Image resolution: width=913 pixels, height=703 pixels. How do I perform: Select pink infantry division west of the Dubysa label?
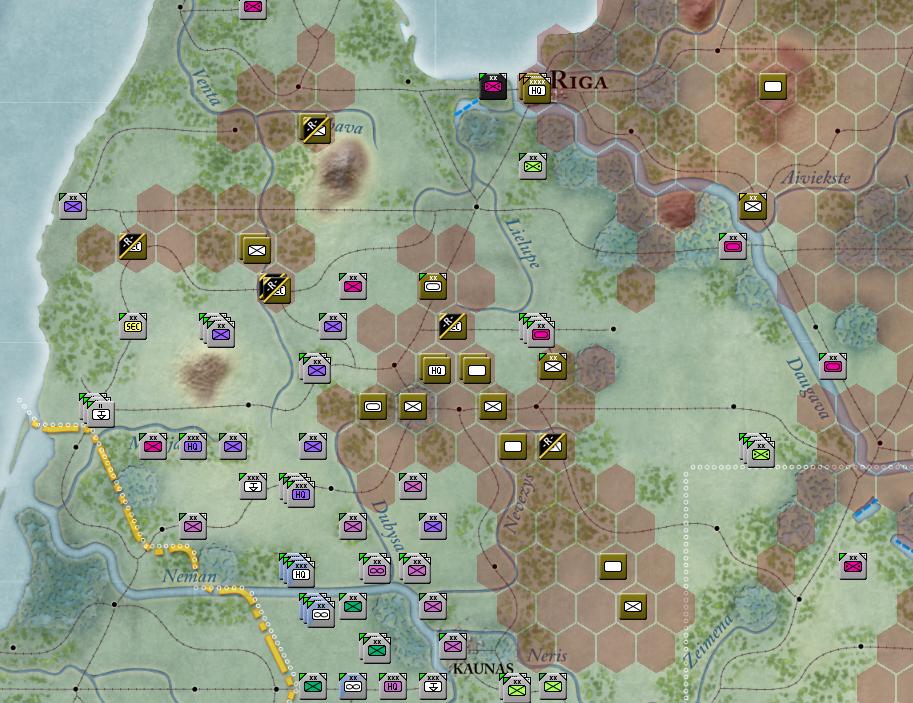pos(353,526)
